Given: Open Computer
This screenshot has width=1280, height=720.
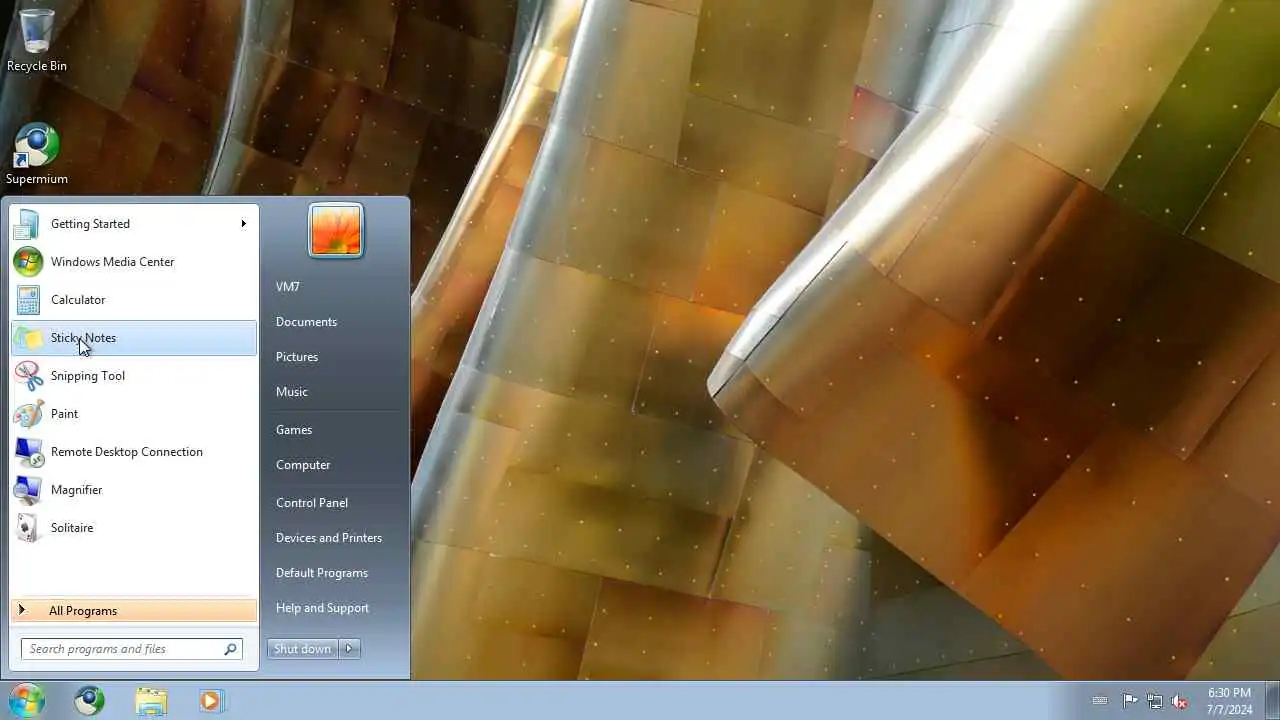Looking at the screenshot, I should [336, 465].
